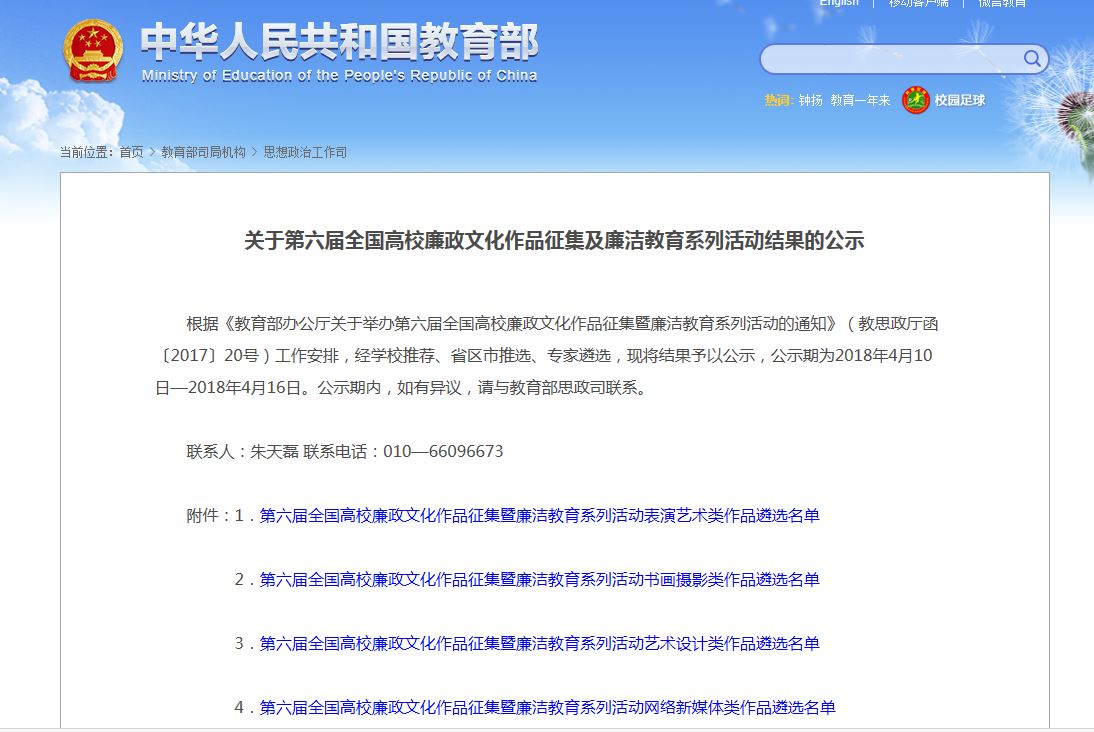Image resolution: width=1094 pixels, height=732 pixels.
Task: Open 思想政治工作司 breadcrumb link
Action: [305, 153]
